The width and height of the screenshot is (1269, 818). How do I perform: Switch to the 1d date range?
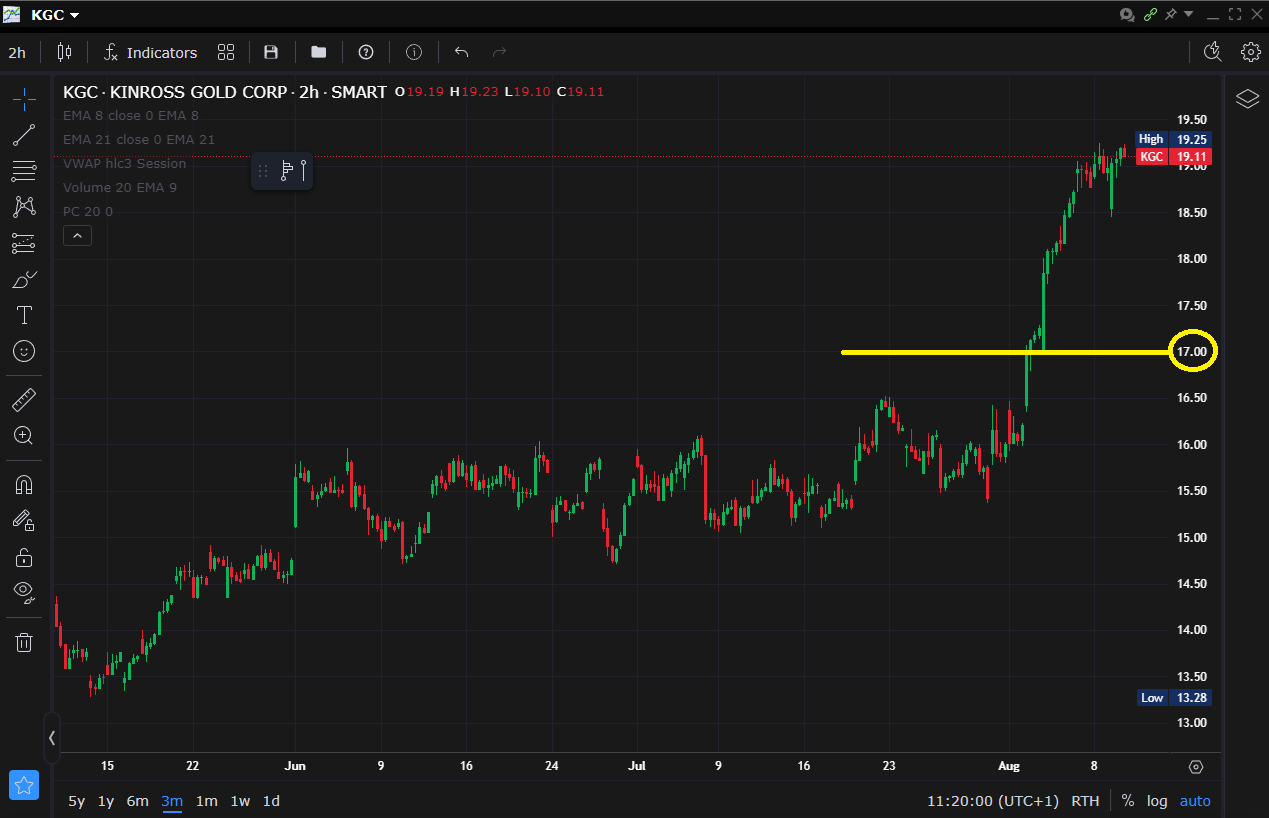pyautogui.click(x=271, y=801)
